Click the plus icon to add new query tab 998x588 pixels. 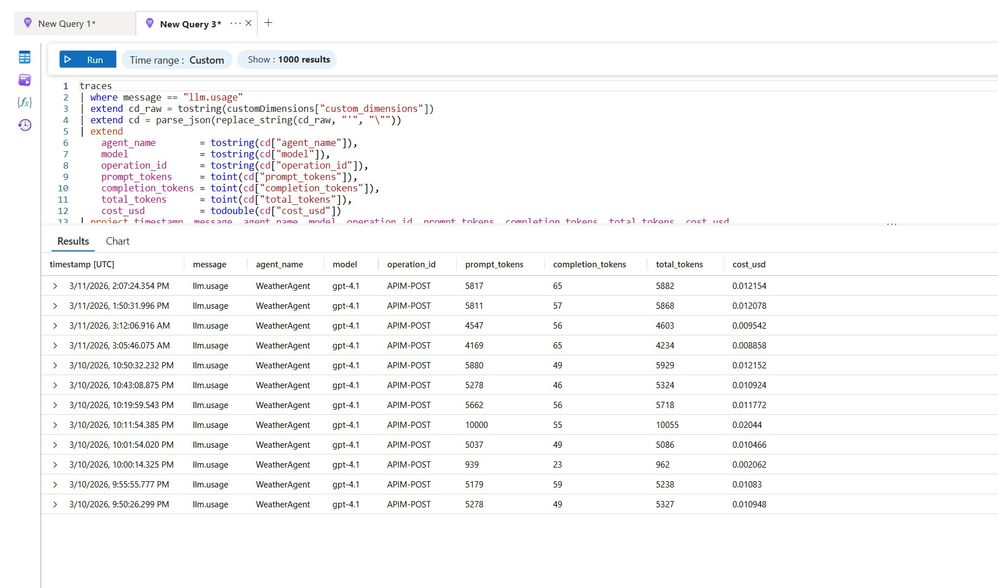pyautogui.click(x=268, y=23)
